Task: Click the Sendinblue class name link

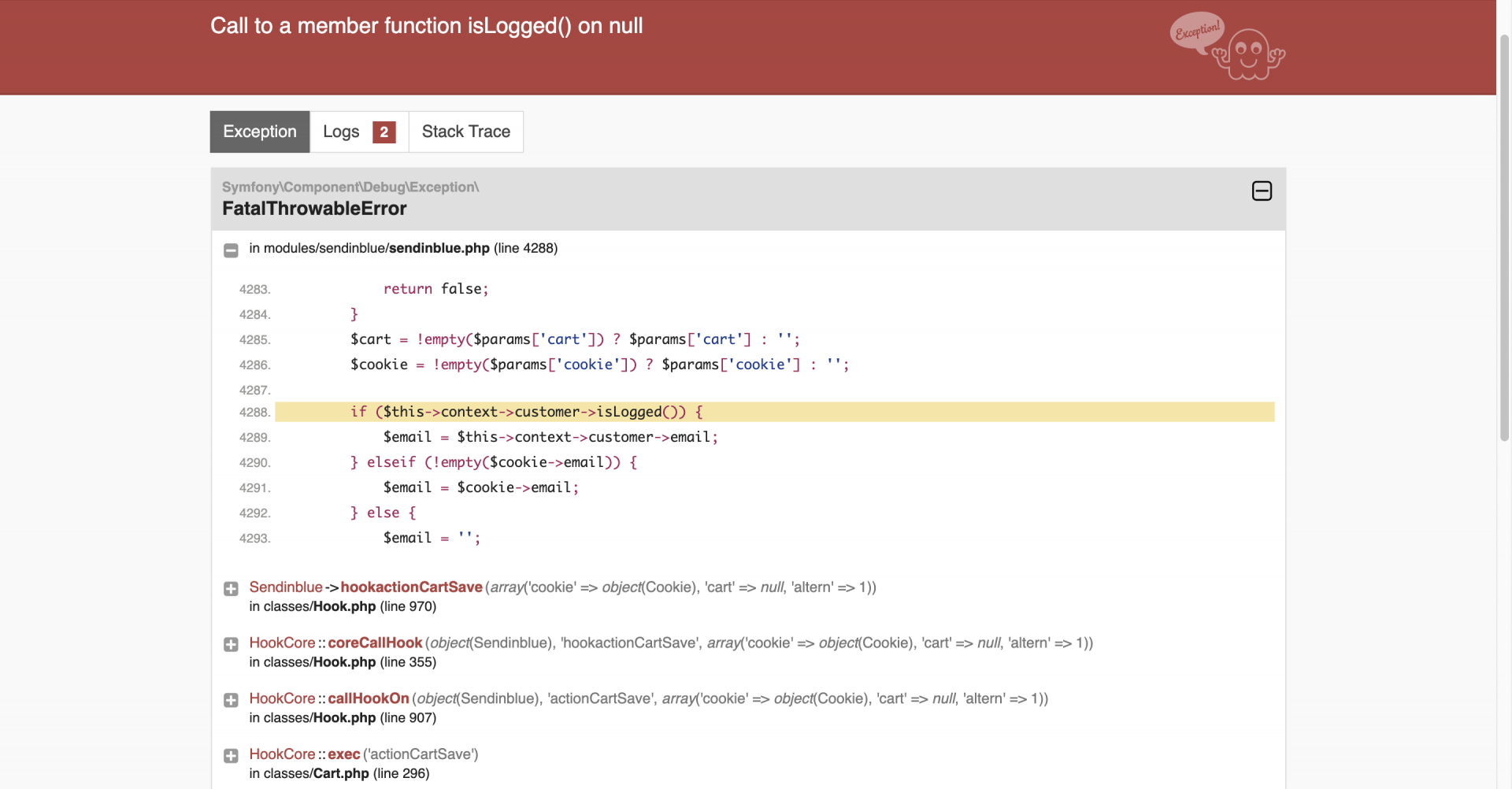Action: 286,587
